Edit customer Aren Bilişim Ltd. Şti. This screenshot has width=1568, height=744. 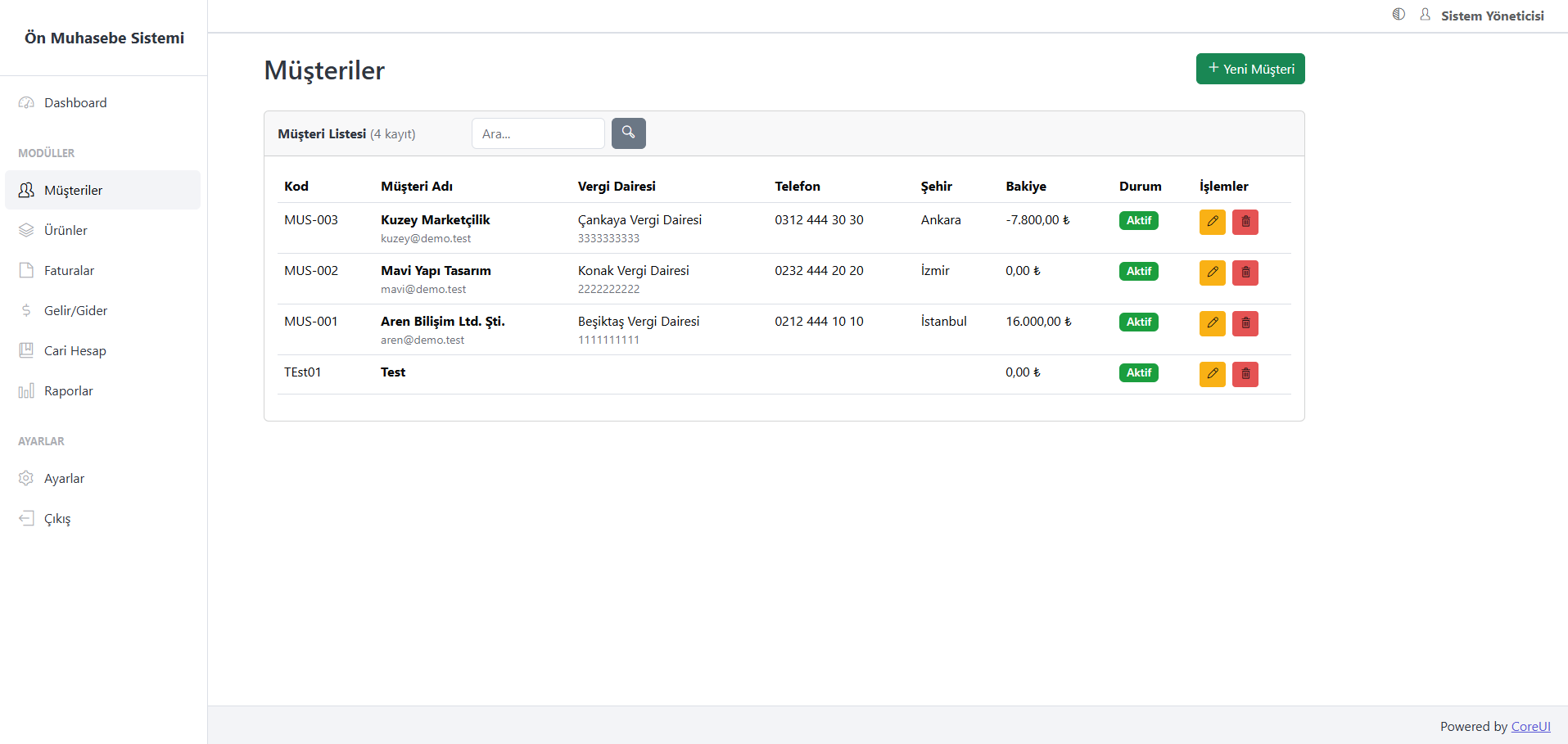[x=1213, y=323]
